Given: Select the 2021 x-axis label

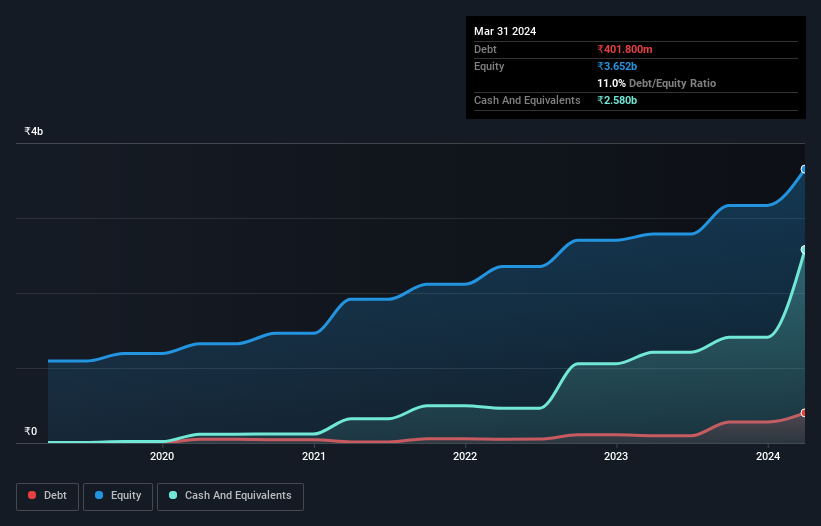Looking at the screenshot, I should pyautogui.click(x=314, y=456).
